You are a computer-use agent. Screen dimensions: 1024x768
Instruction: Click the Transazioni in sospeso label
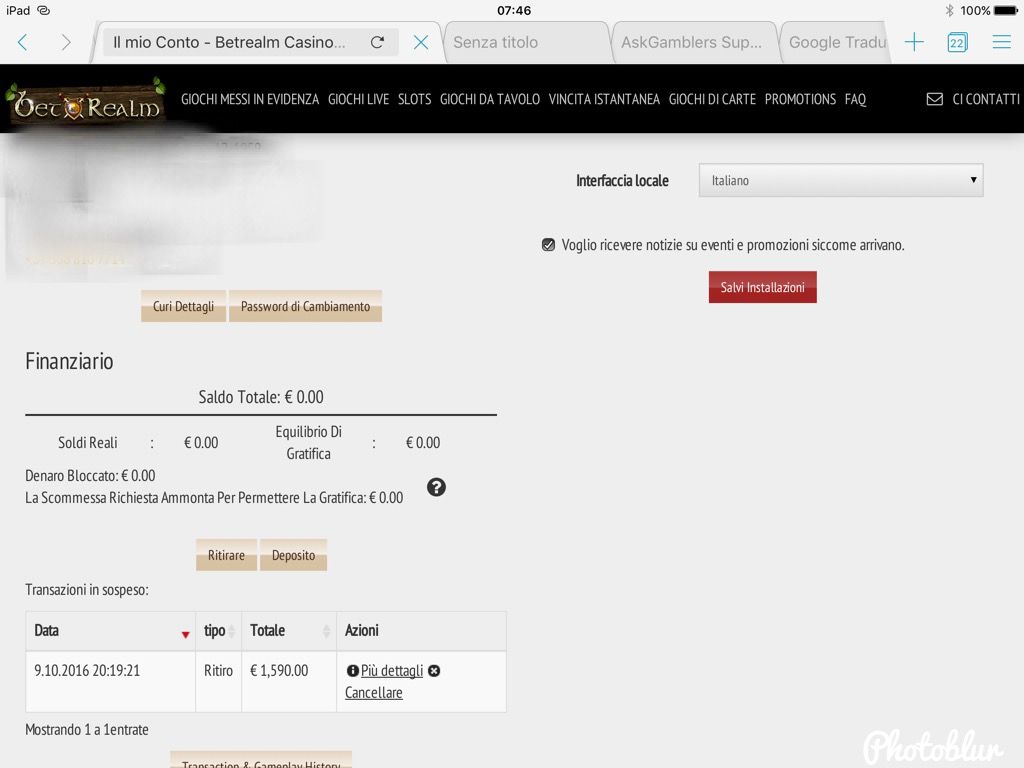(87, 590)
